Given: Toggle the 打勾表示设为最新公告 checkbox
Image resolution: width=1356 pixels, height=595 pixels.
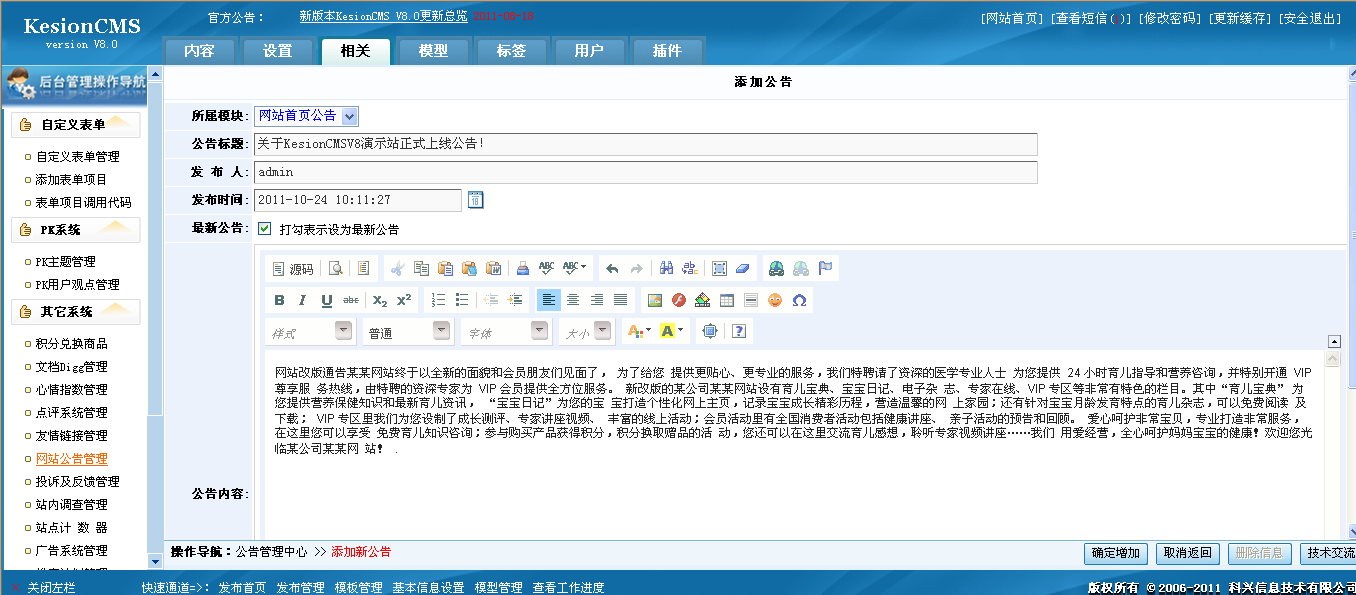Looking at the screenshot, I should click(x=265, y=229).
